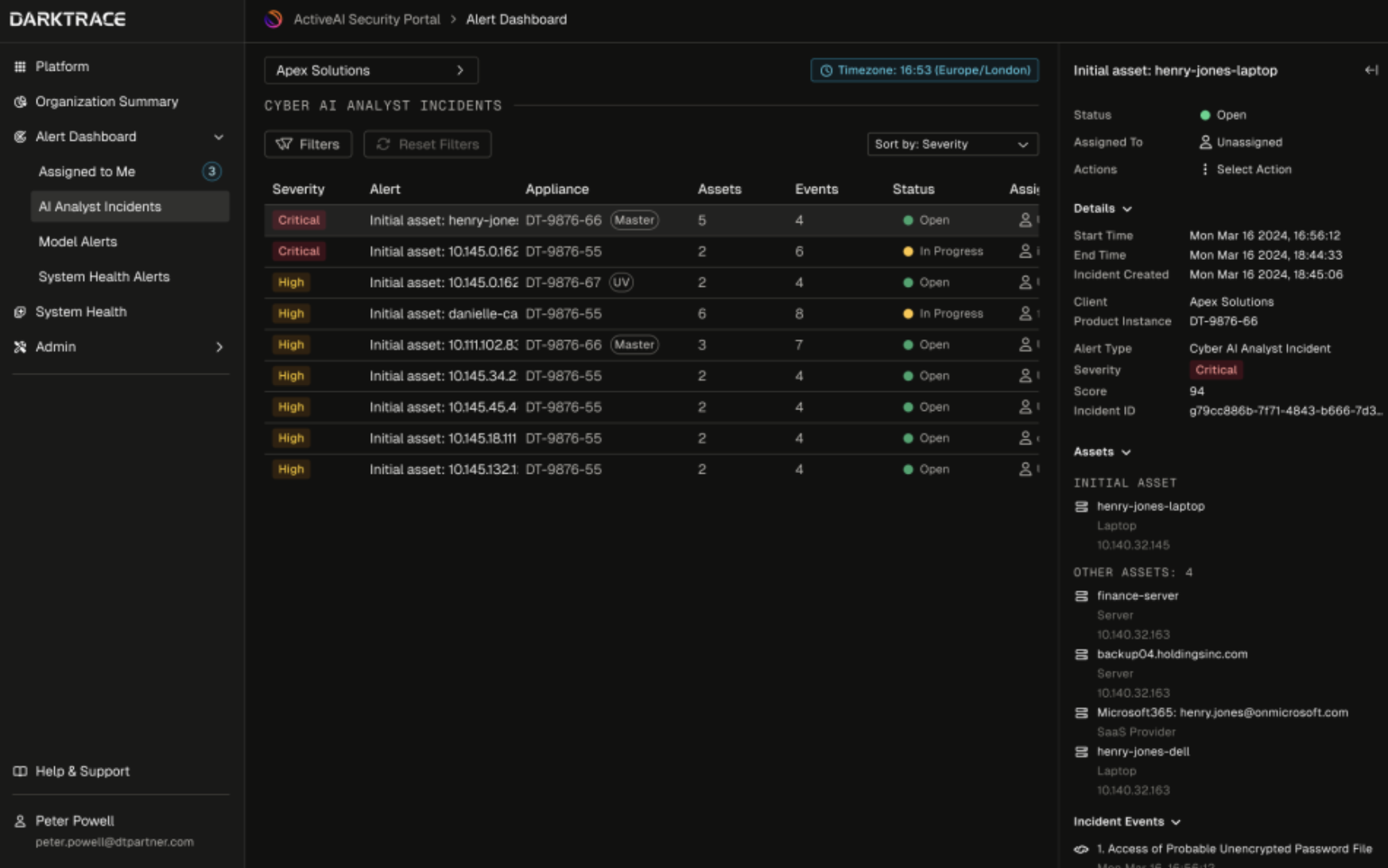Click the Reset Filters refresh icon
The height and width of the screenshot is (868, 1388).
tap(382, 144)
